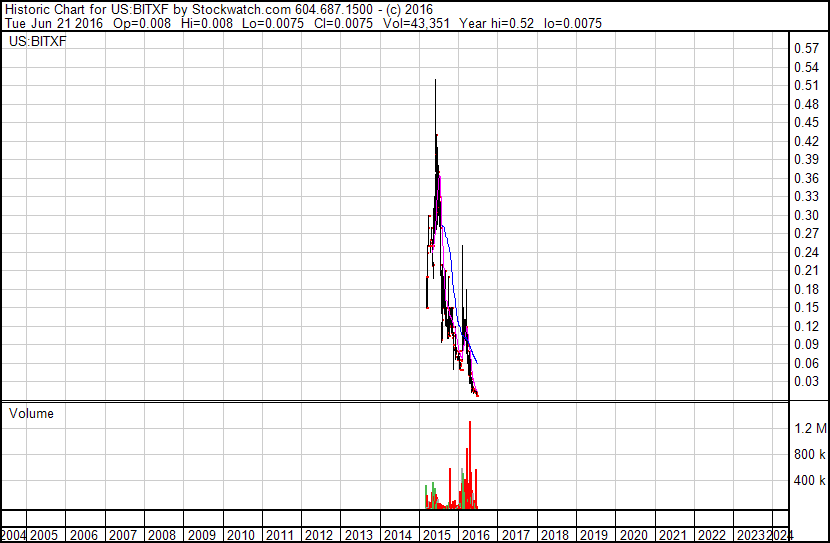830x543 pixels.
Task: Click the tallest red volume bar
Action: (x=470, y=465)
